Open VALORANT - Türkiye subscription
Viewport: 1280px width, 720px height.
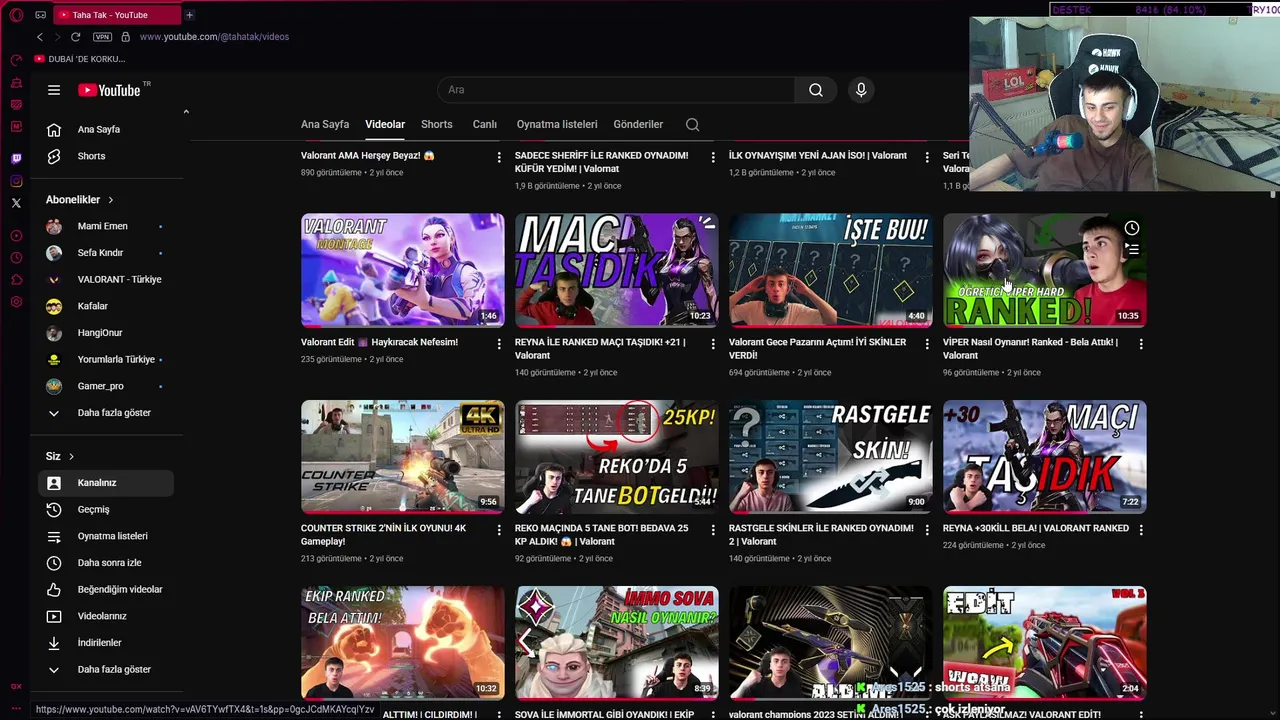pyautogui.click(x=106, y=279)
